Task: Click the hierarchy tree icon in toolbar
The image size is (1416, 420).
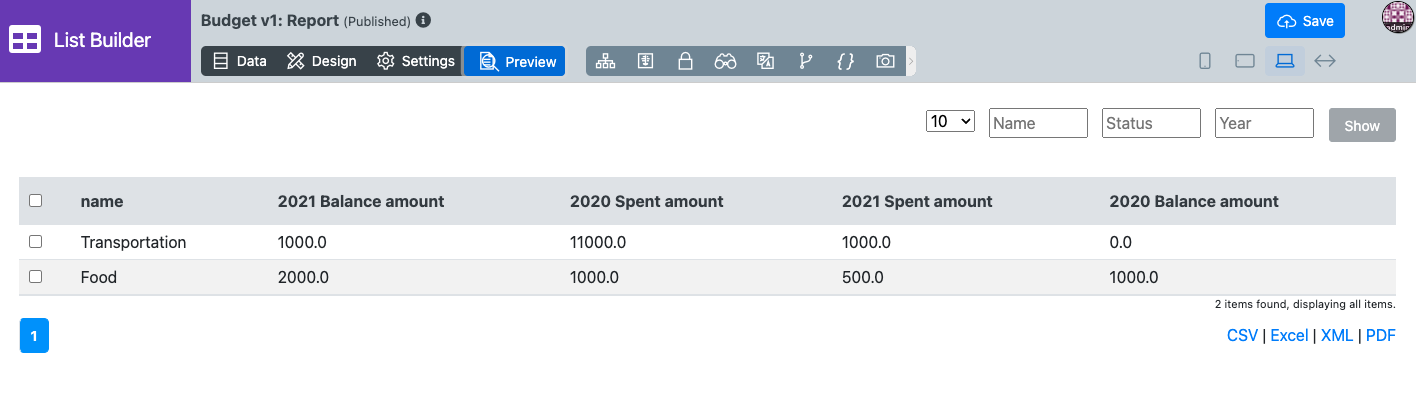Action: pos(605,61)
